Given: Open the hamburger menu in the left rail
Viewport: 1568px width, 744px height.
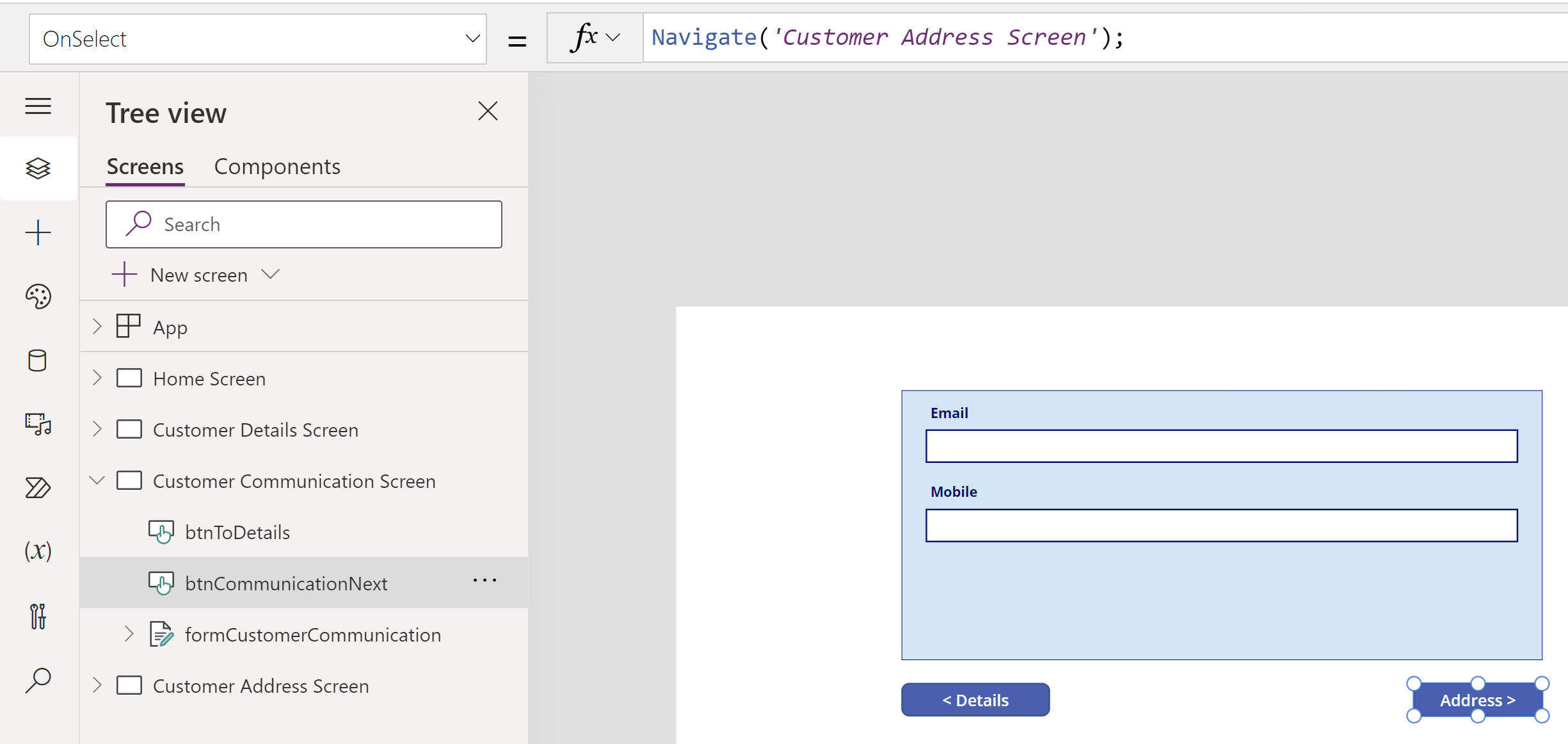Looking at the screenshot, I should coord(38,106).
